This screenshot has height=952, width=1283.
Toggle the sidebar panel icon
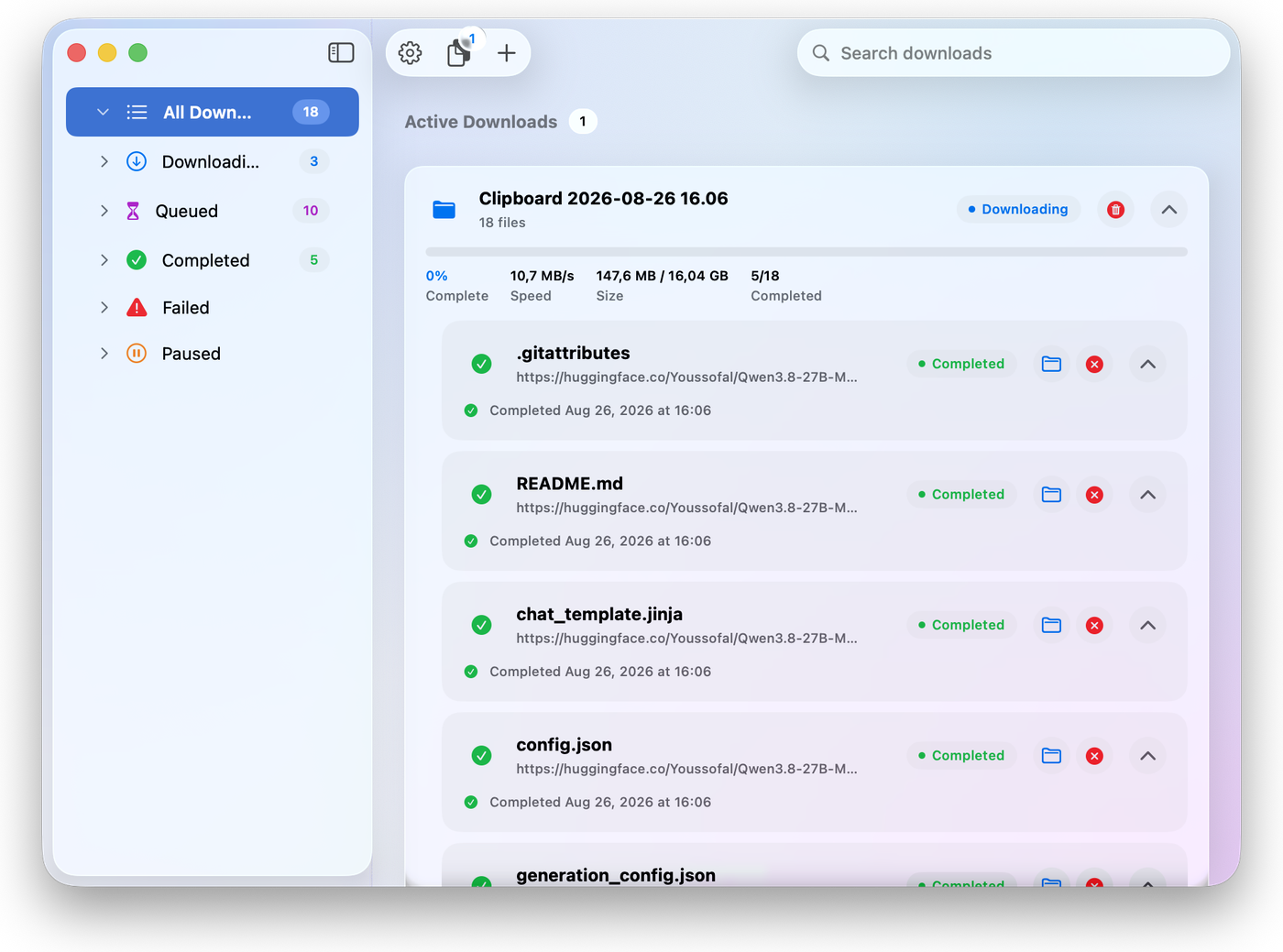pyautogui.click(x=341, y=53)
